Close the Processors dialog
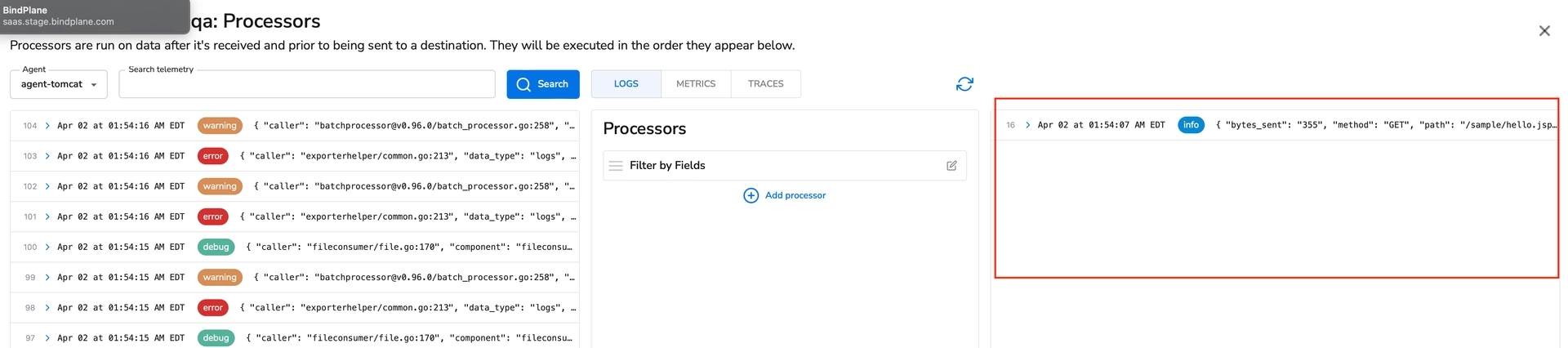This screenshot has width=1568, height=348. pyautogui.click(x=1543, y=31)
